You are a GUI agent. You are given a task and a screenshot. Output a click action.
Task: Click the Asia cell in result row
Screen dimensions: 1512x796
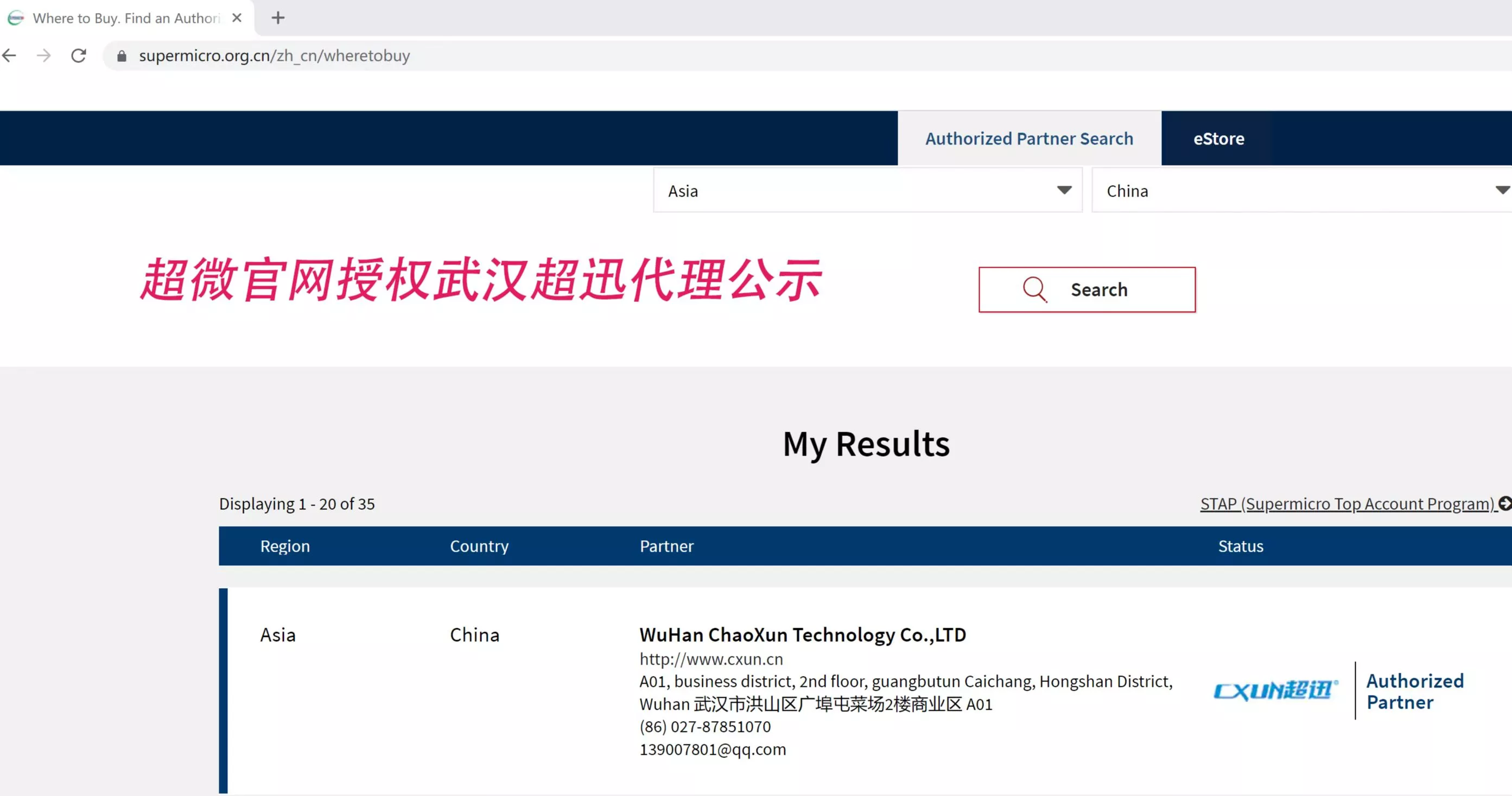(x=278, y=635)
